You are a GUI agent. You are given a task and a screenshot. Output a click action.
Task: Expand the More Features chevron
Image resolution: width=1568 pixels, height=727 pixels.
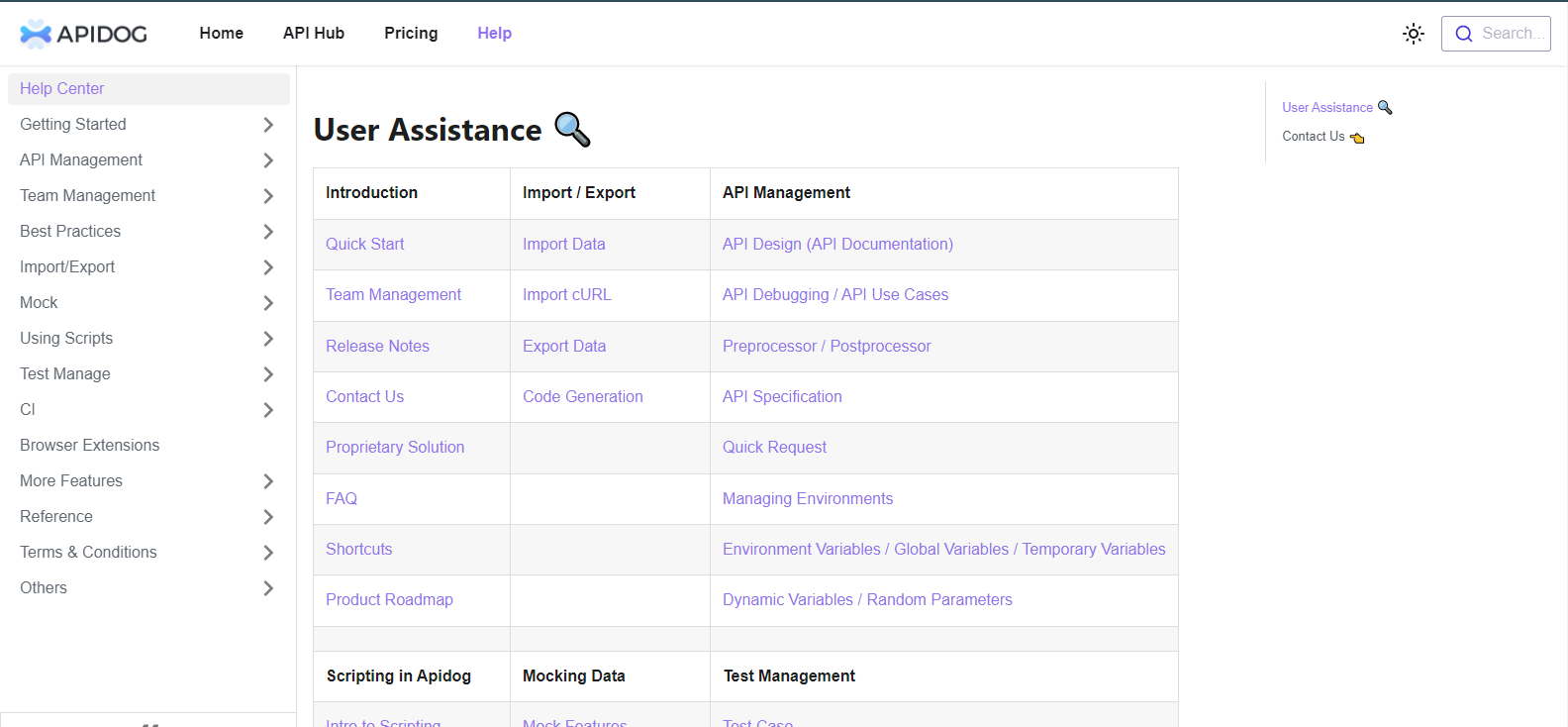tap(268, 481)
